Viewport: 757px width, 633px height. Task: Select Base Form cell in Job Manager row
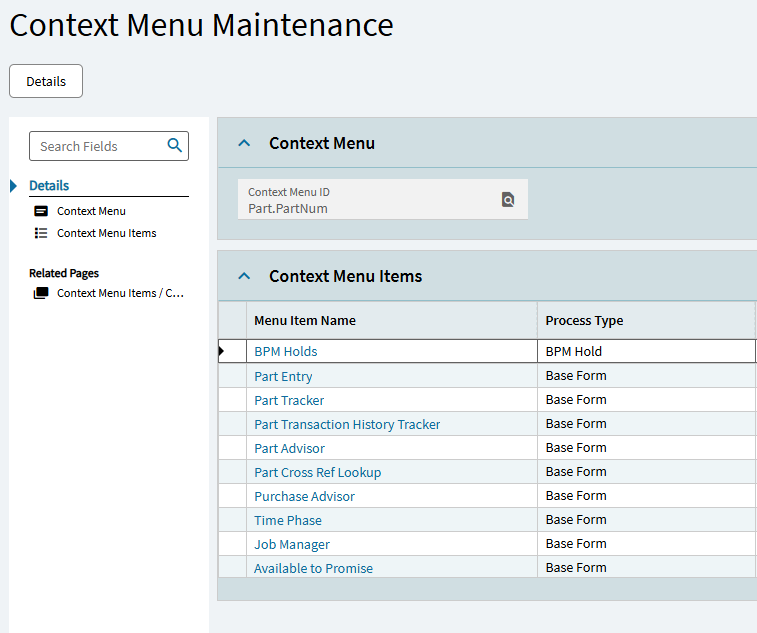[x=646, y=544]
